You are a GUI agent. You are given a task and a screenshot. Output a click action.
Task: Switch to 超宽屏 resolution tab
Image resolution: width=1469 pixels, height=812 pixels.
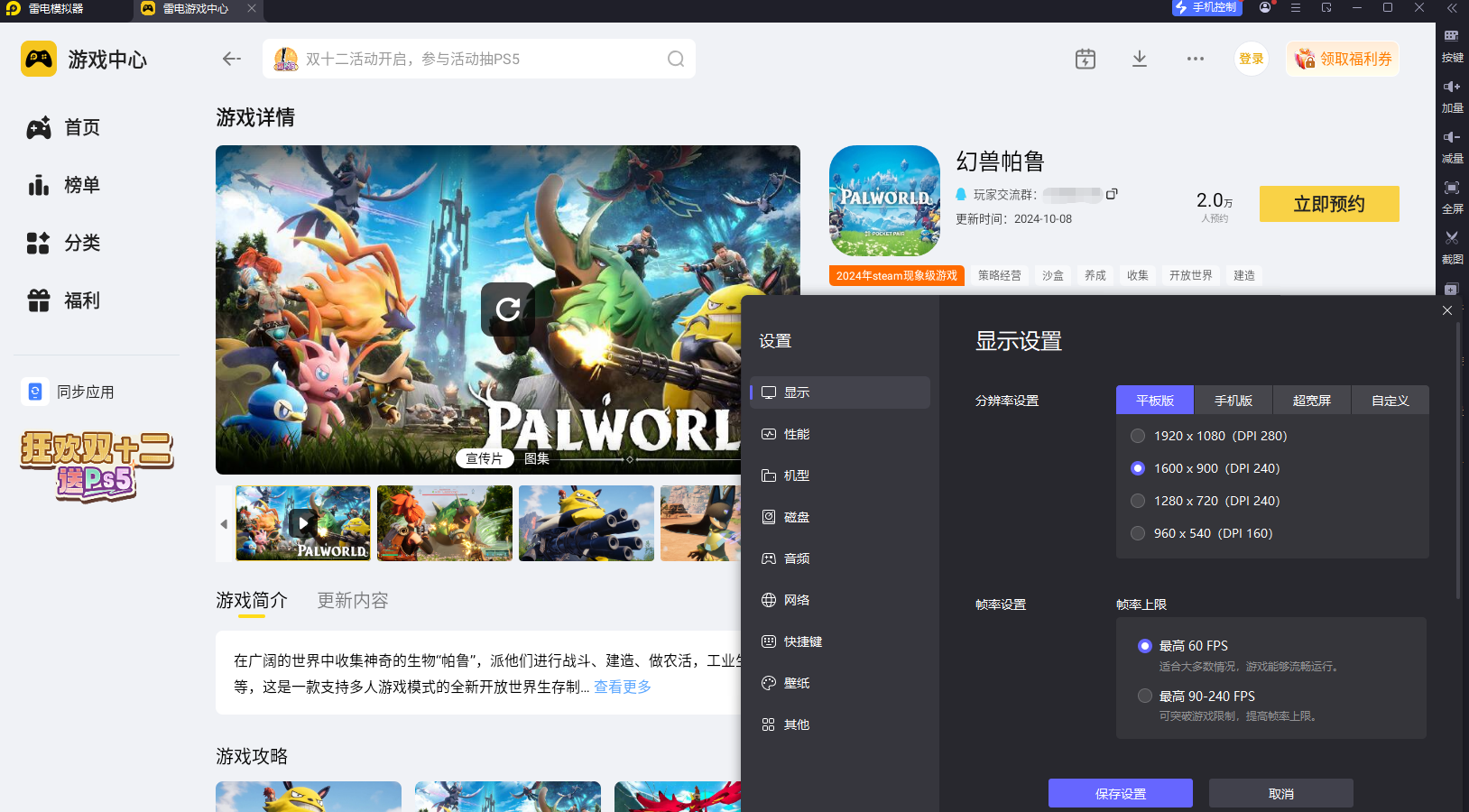[x=1312, y=401]
